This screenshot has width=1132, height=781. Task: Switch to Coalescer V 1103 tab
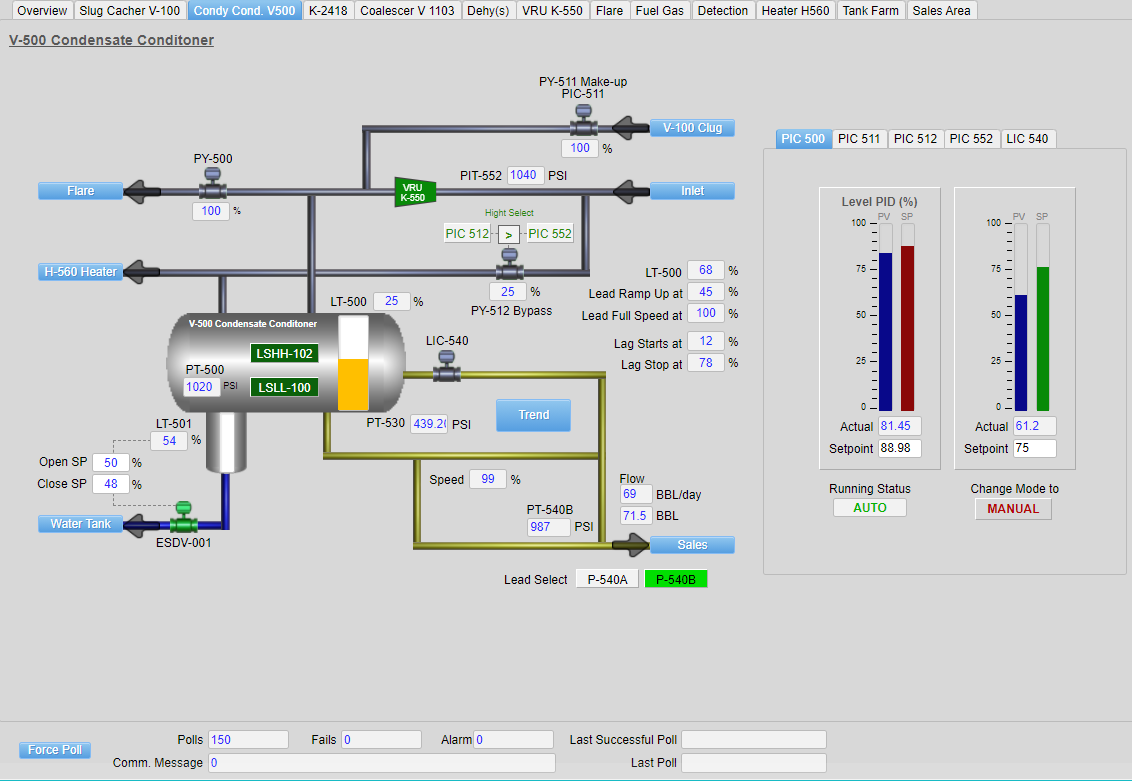(x=407, y=11)
